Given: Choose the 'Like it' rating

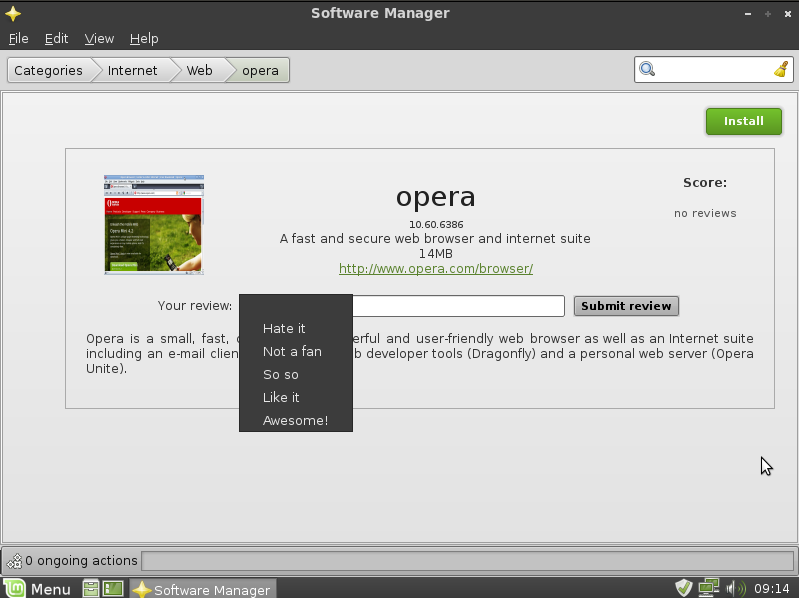Looking at the screenshot, I should (296, 397).
